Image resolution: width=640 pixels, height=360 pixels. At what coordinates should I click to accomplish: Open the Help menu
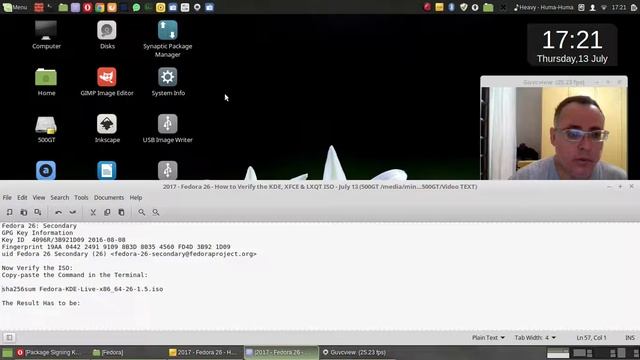coord(136,198)
